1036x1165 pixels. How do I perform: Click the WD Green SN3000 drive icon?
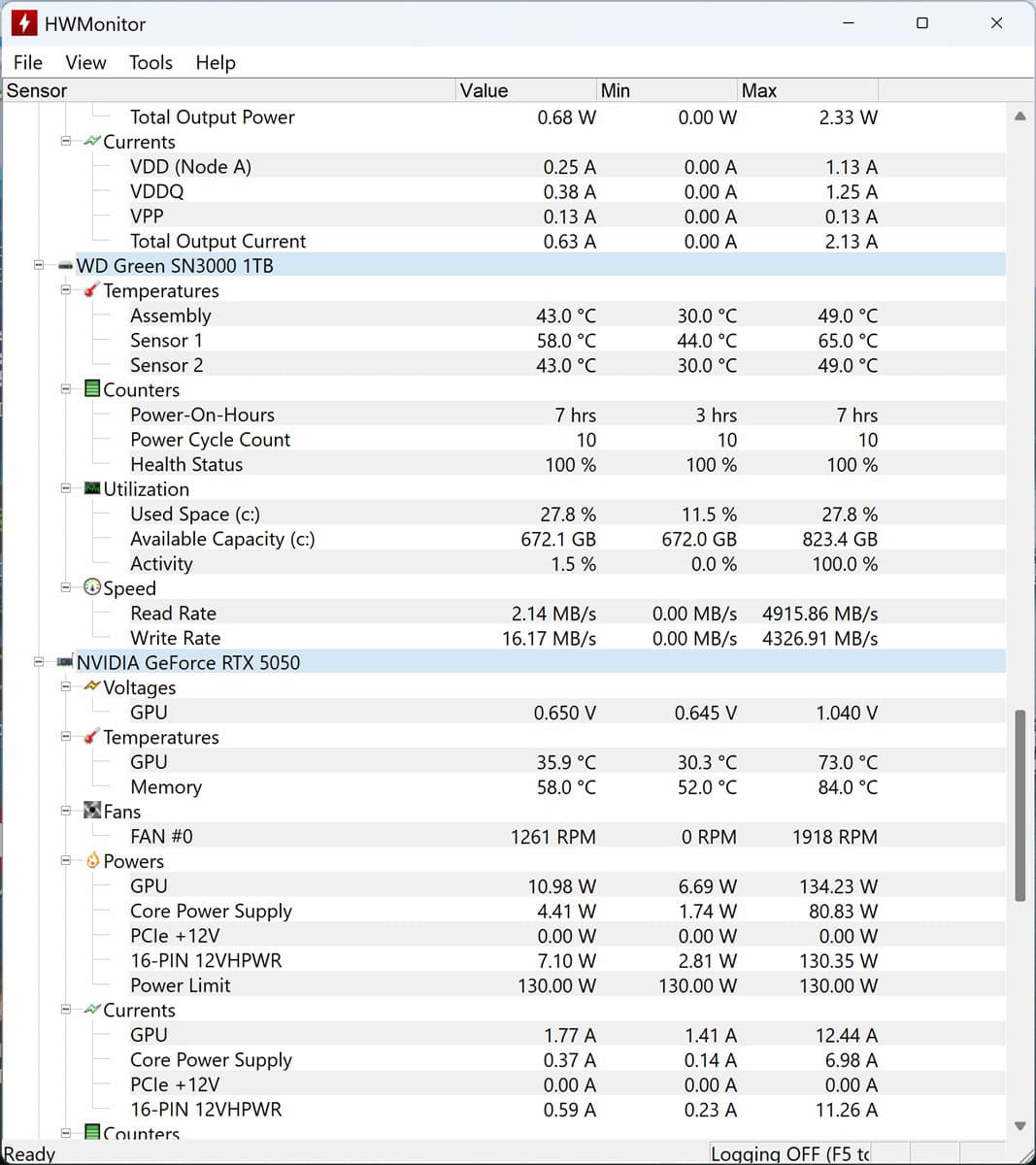click(65, 266)
